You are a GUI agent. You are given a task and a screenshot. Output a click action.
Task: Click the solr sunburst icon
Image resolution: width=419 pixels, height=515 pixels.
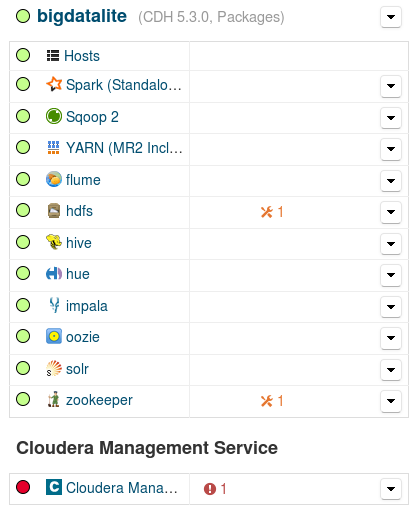pos(54,368)
